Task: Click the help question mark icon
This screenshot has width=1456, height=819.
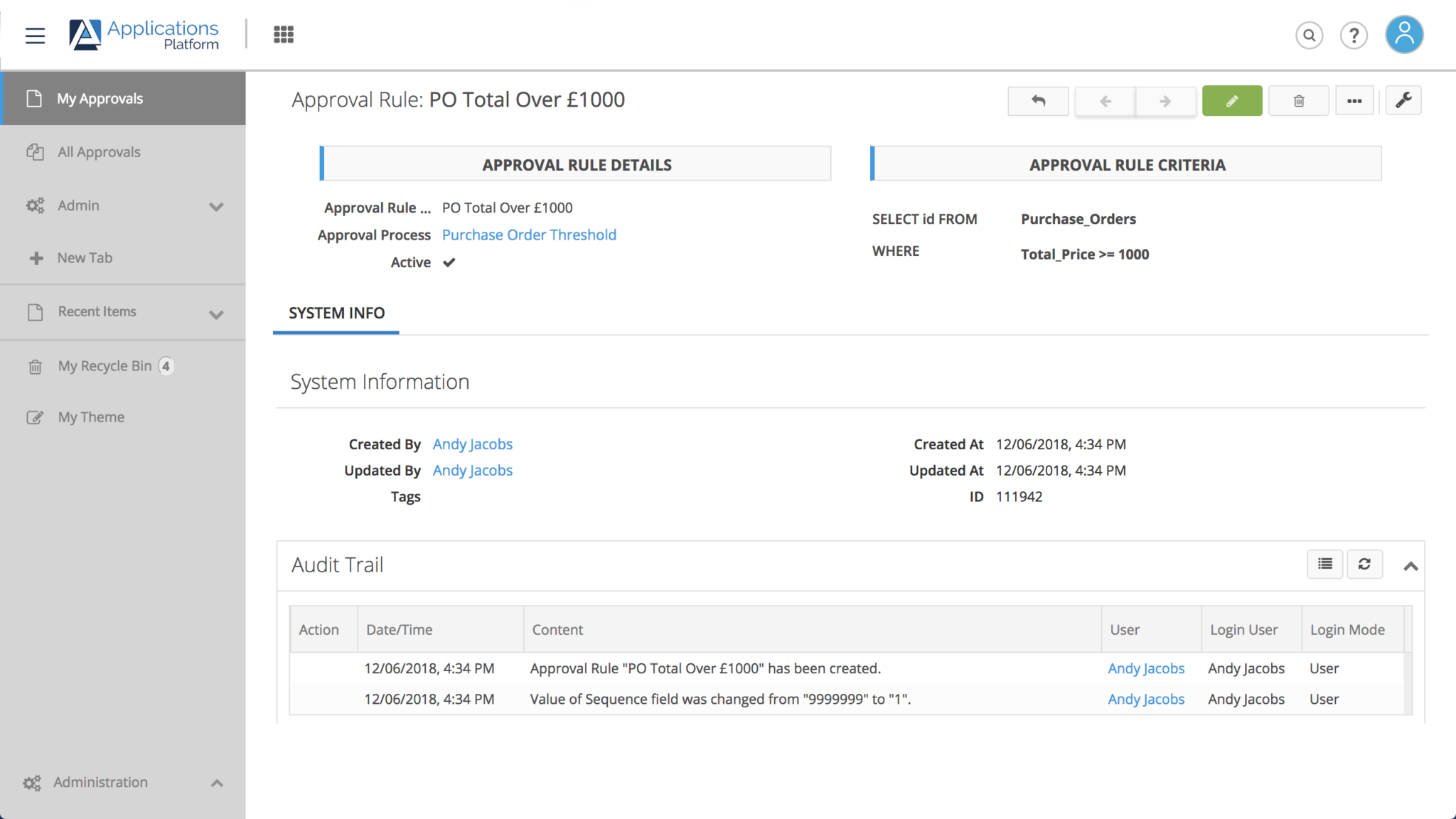Action: point(1354,35)
